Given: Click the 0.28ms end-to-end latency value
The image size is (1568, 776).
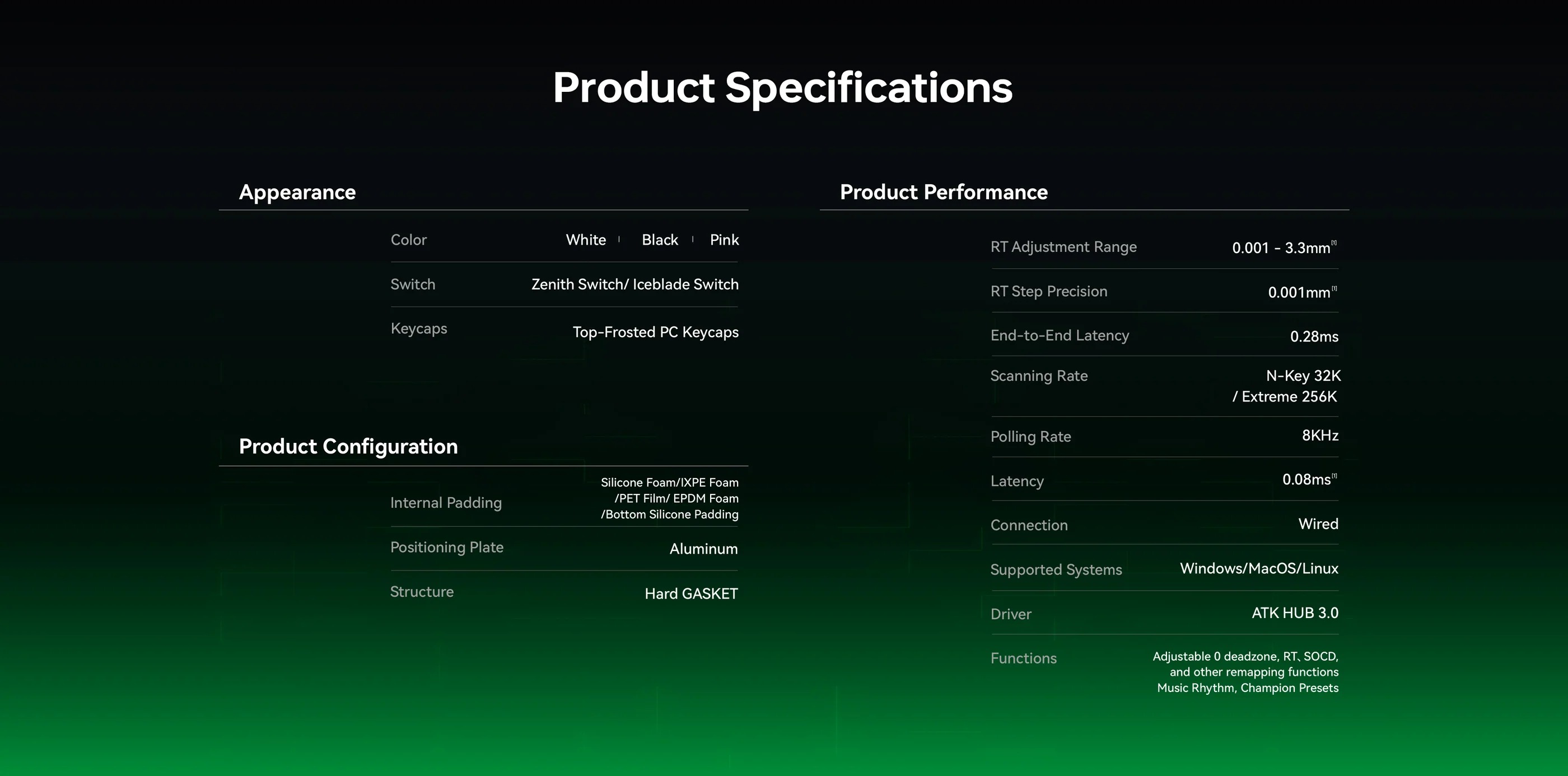Looking at the screenshot, I should click(1314, 336).
